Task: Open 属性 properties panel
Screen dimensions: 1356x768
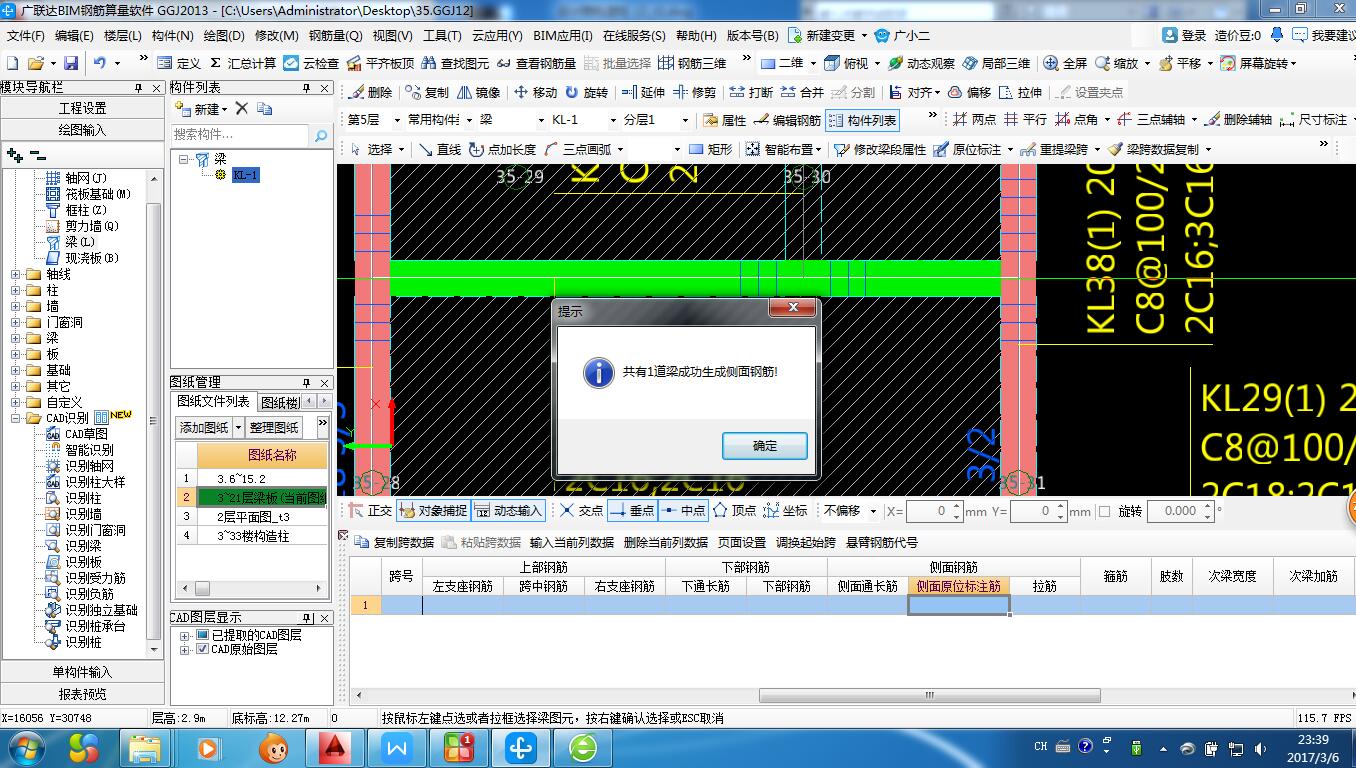Action: coord(725,120)
